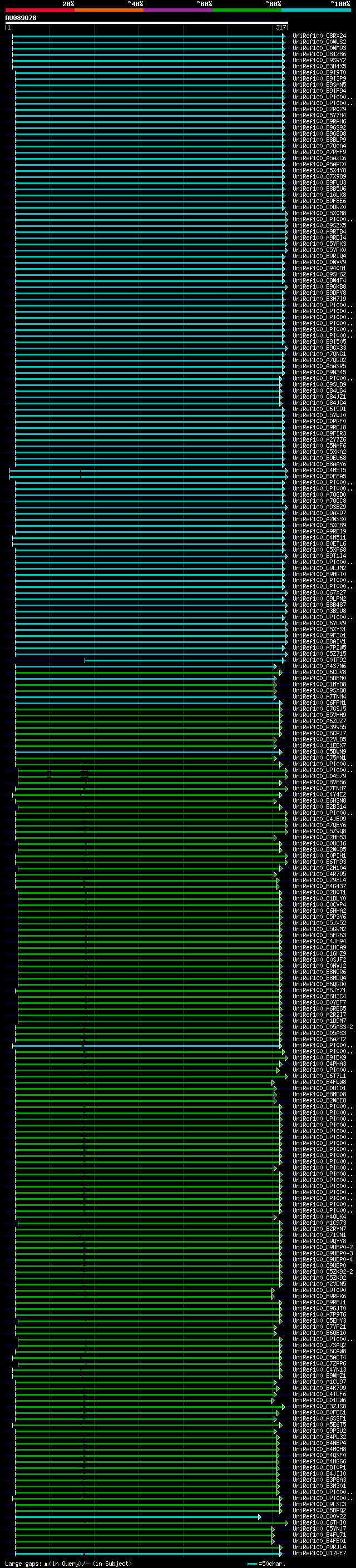The width and height of the screenshot is (356, 1568).
Task: Select hit UniRef100_C5YPK0
Action: tap(319, 250)
